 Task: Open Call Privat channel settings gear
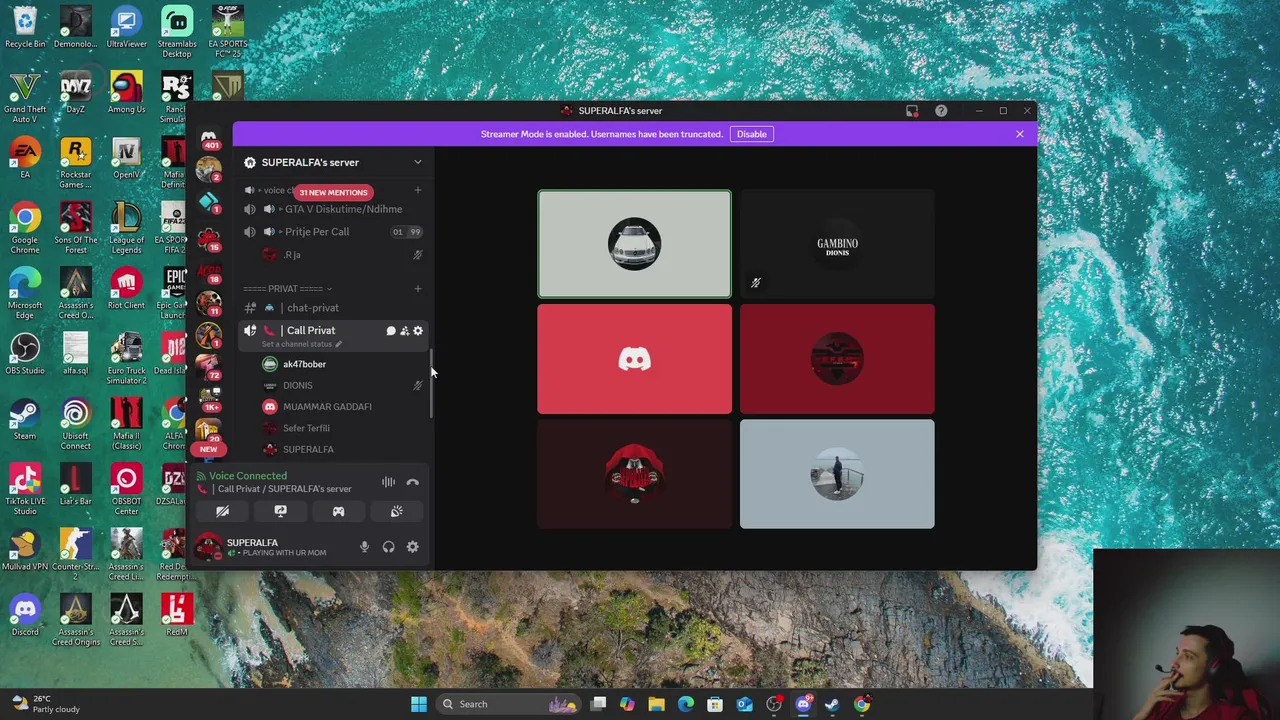pyautogui.click(x=418, y=331)
